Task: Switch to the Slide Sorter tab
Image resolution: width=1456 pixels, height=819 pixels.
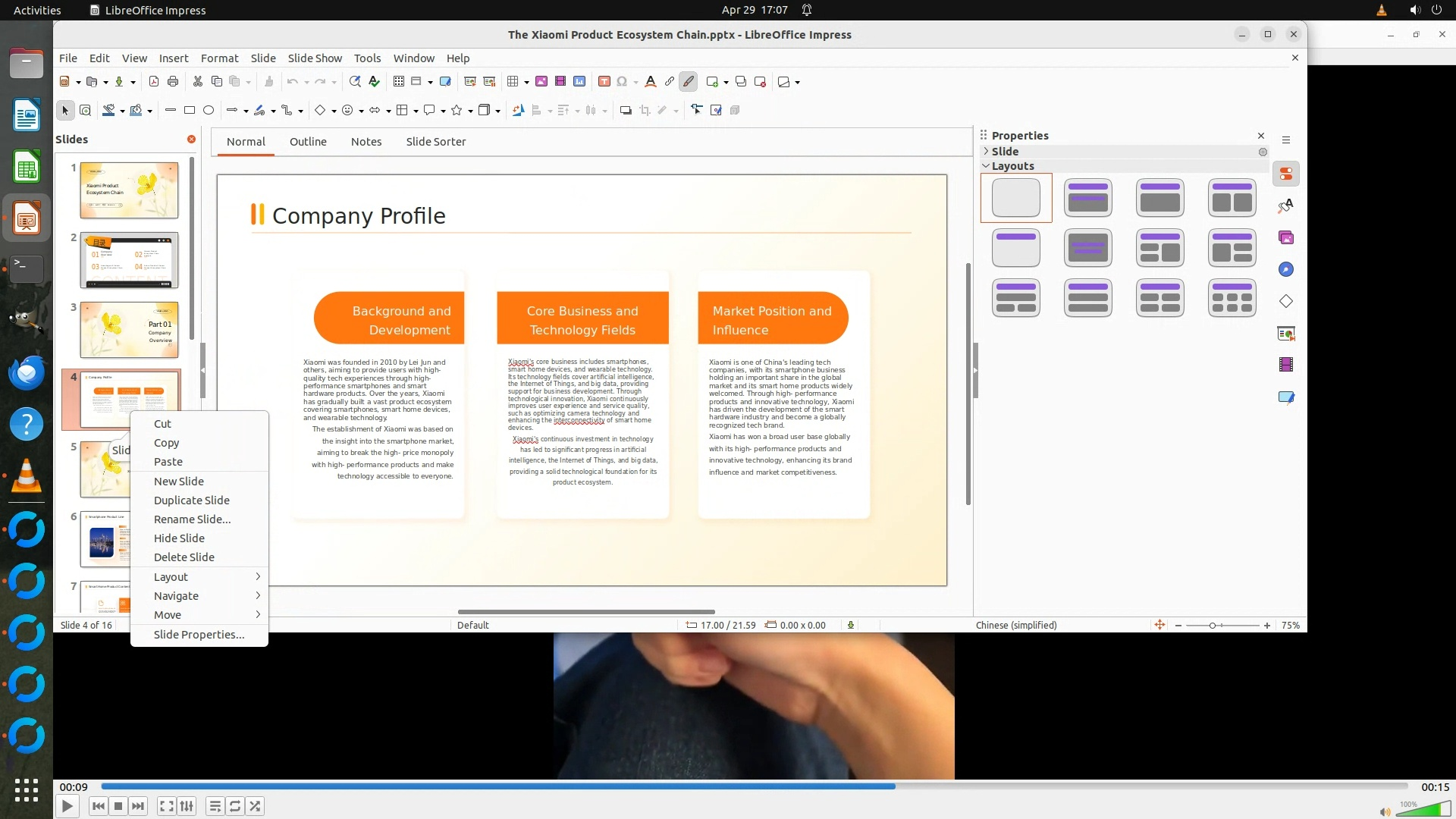Action: click(x=435, y=142)
